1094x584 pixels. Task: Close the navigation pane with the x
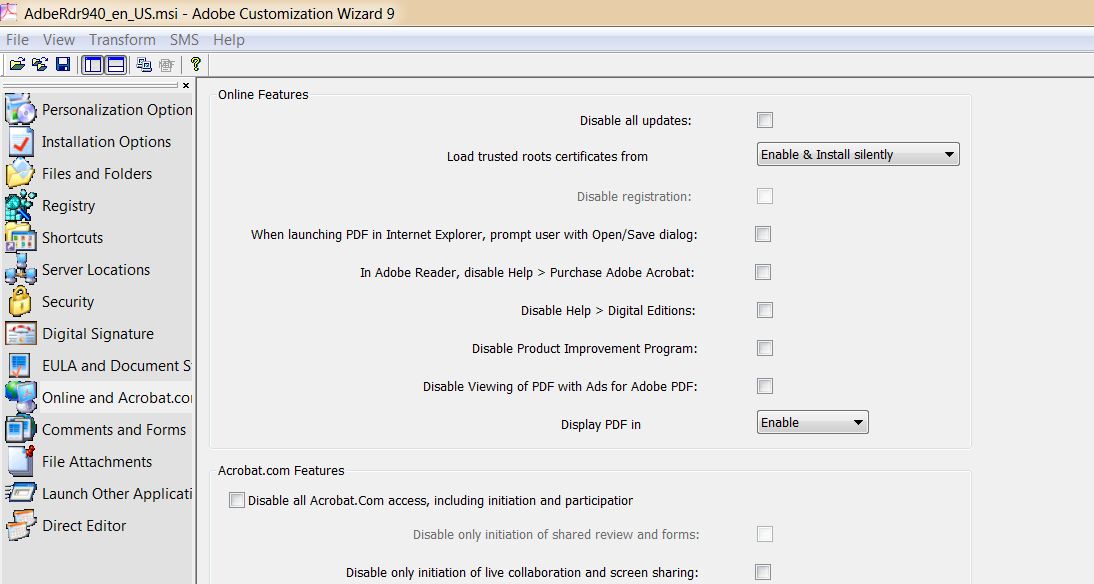point(186,85)
